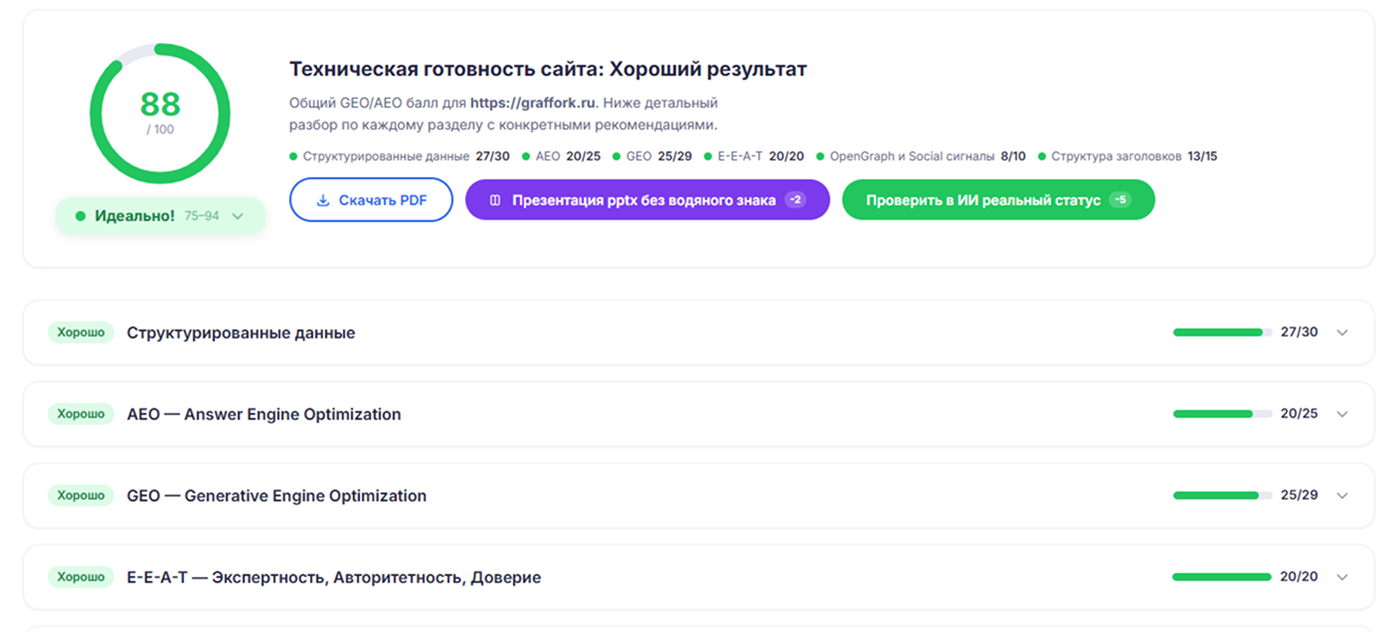This screenshot has height=632, width=1397.
Task: Click the Хорошо badge on AEO row
Action: 81,414
